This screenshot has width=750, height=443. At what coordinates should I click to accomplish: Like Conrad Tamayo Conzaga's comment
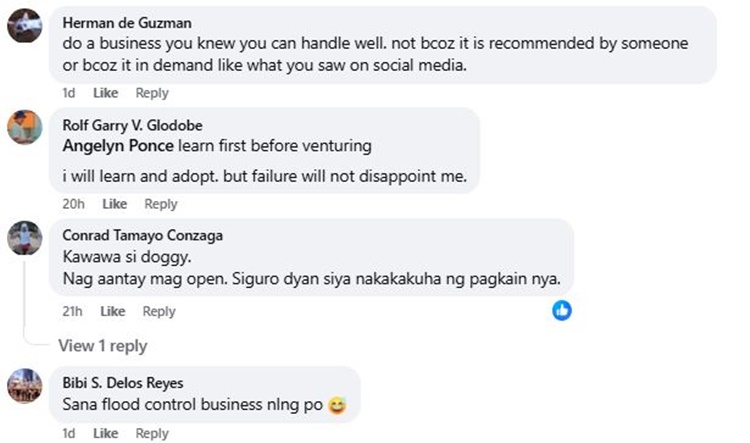(113, 312)
